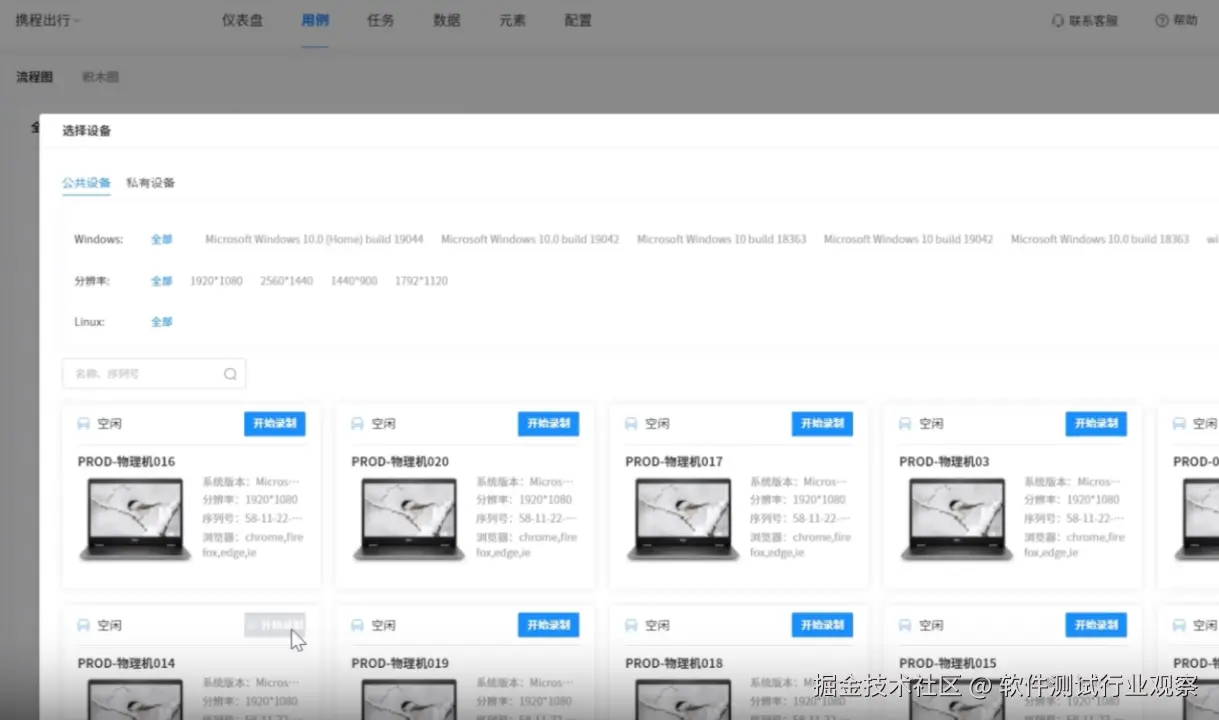Select the 公共设备 tab
Image resolution: width=1219 pixels, height=720 pixels.
[86, 183]
